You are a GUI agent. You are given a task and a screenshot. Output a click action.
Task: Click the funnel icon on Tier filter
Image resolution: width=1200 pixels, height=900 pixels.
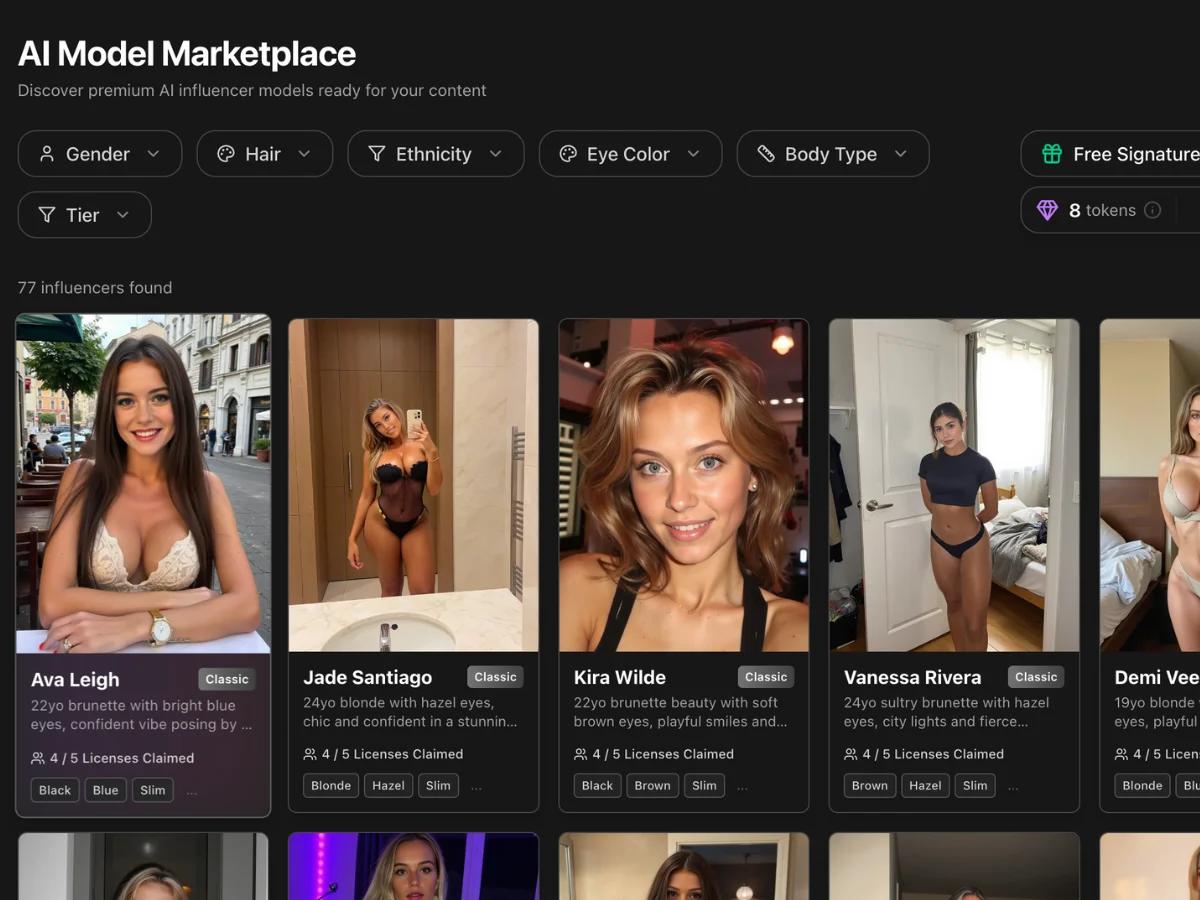[46, 214]
